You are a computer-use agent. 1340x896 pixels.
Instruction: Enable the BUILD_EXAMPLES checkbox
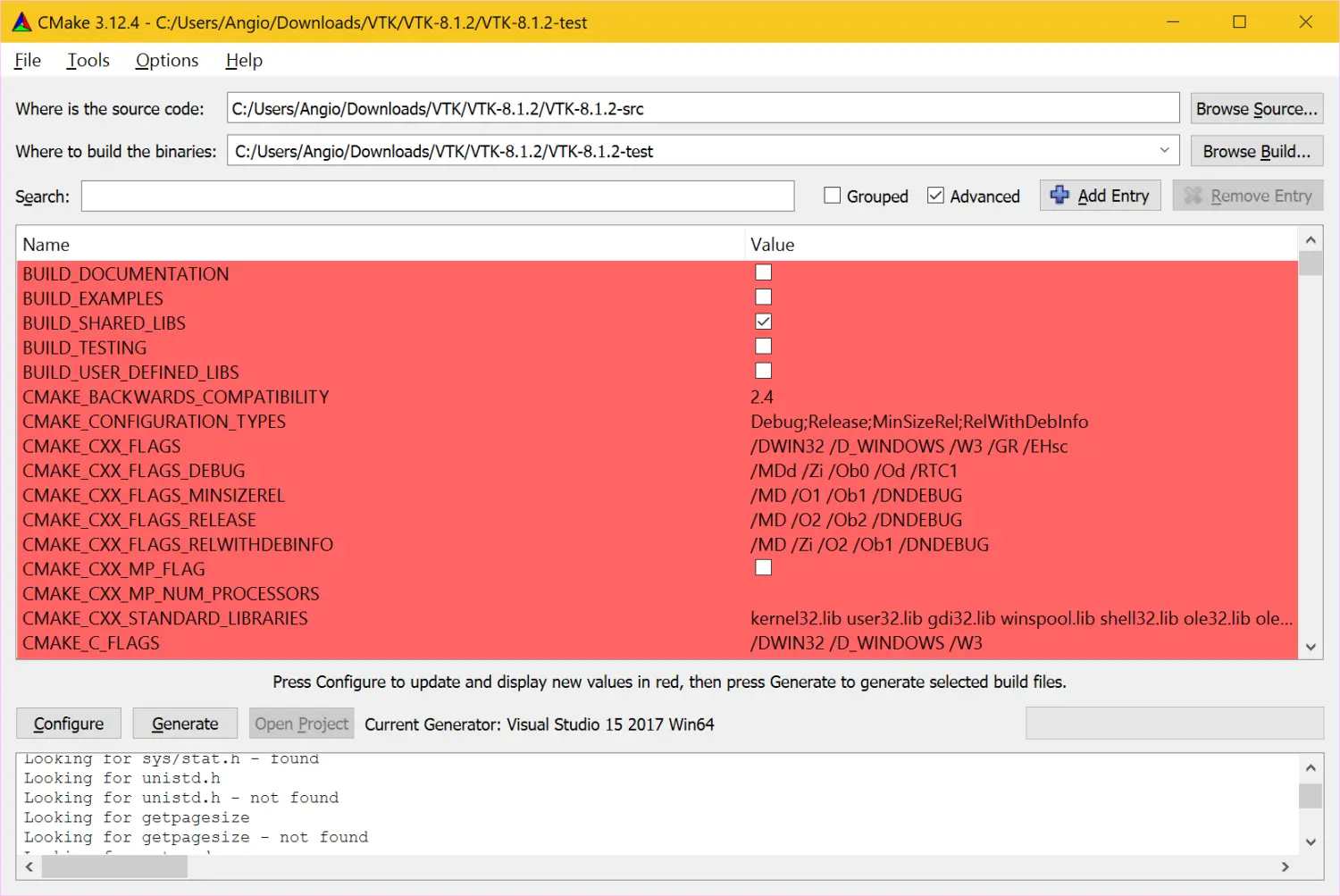[763, 297]
